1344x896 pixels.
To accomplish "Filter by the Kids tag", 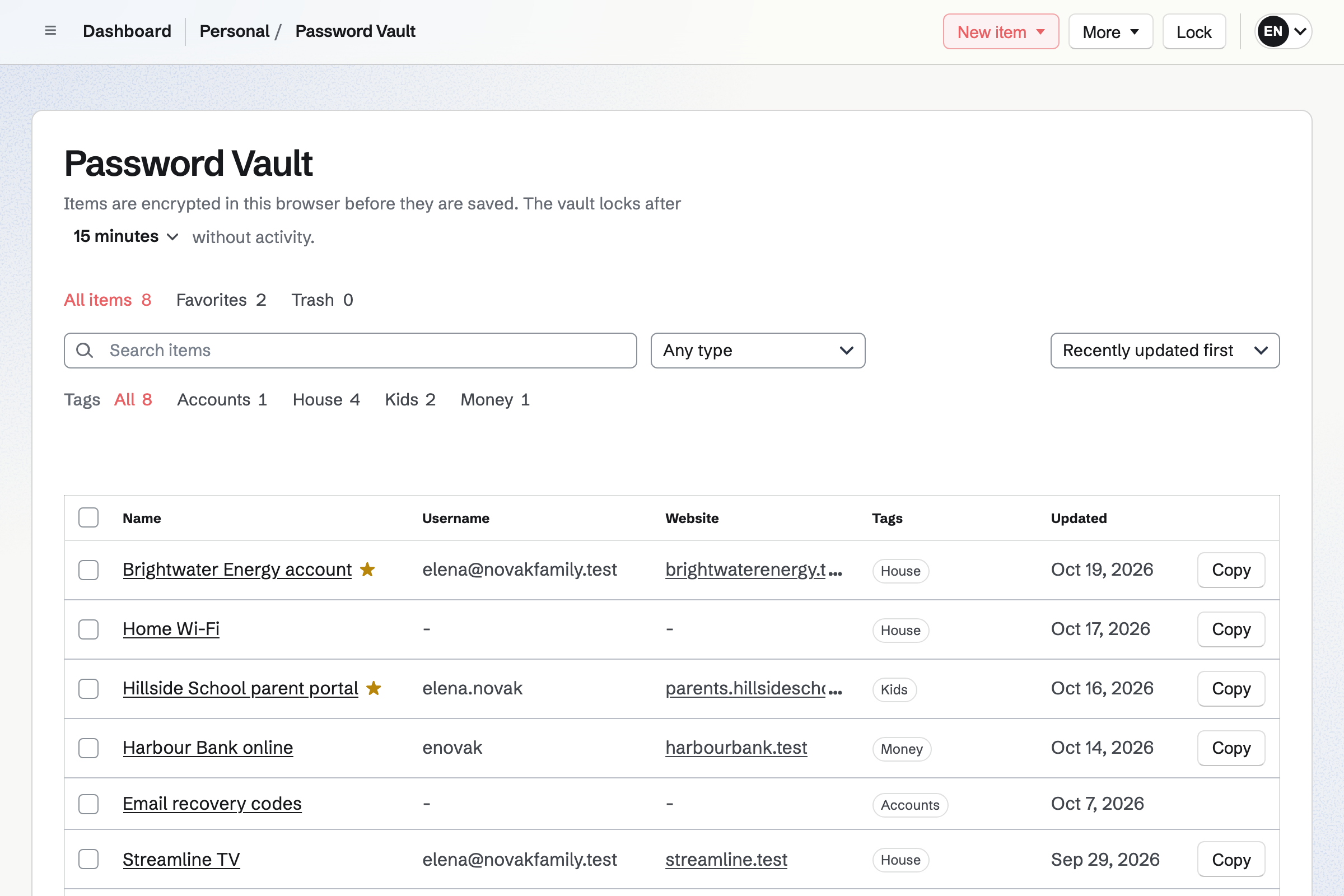I will coord(410,399).
